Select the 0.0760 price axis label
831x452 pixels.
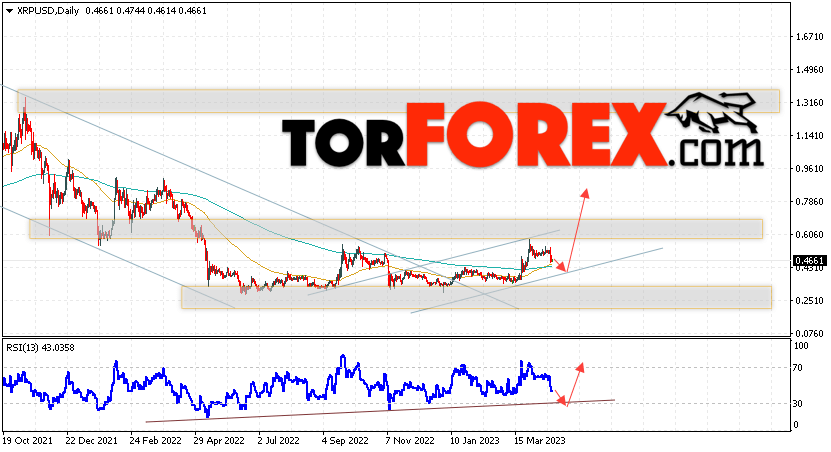(x=809, y=333)
